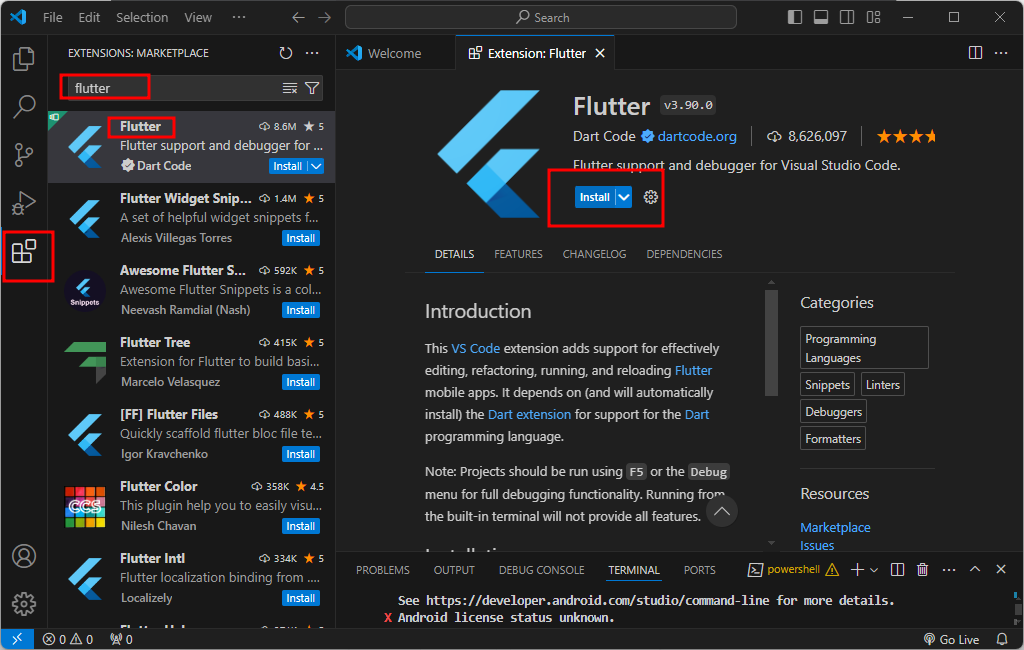Kill the terminal with trash icon
Viewport: 1024px width, 650px height.
pos(922,570)
